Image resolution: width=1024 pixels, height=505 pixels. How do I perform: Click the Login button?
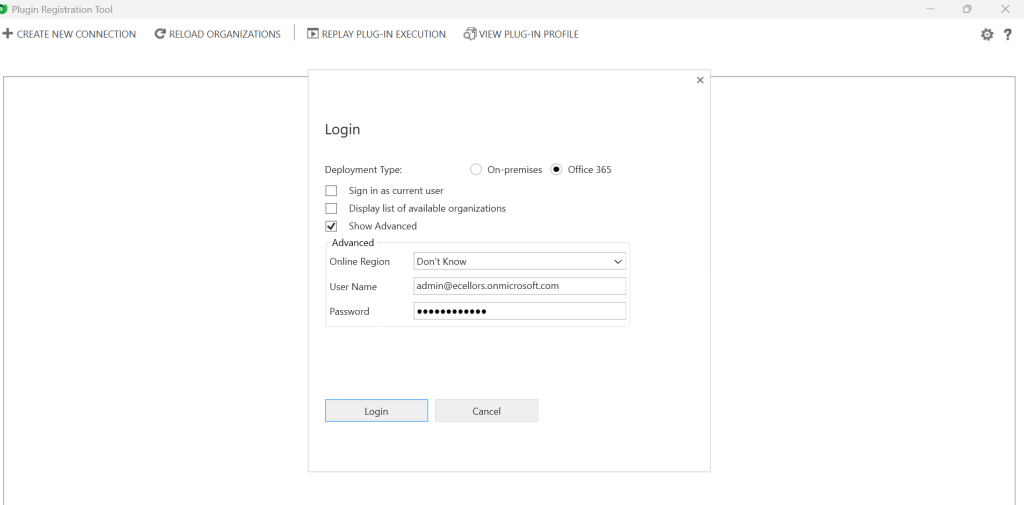pyautogui.click(x=376, y=411)
